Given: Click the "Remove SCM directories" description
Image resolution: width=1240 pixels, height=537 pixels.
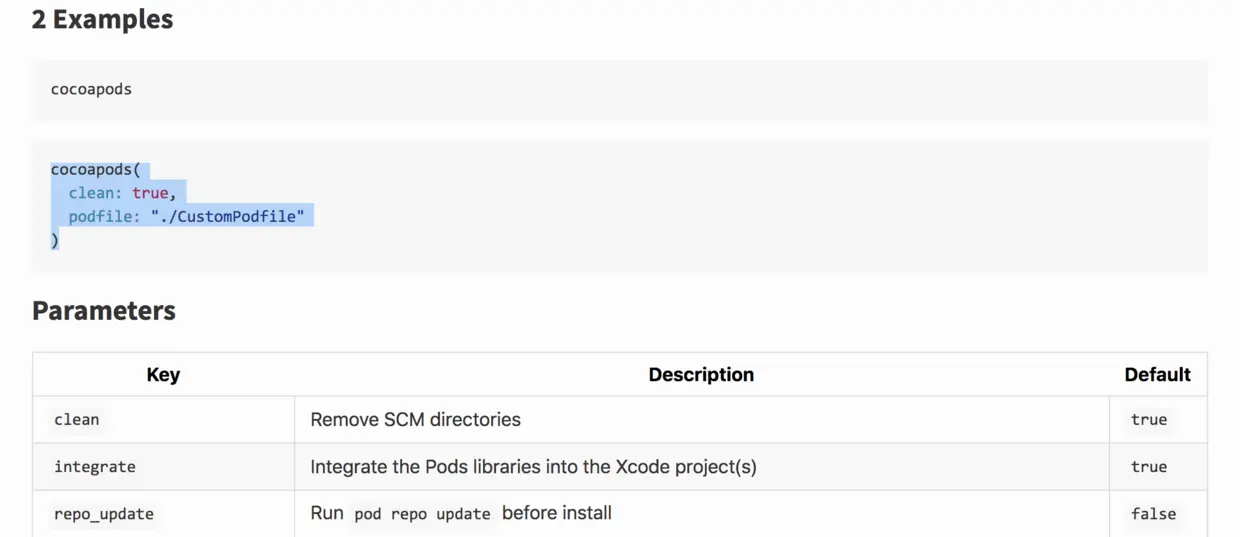Looking at the screenshot, I should pos(415,420).
